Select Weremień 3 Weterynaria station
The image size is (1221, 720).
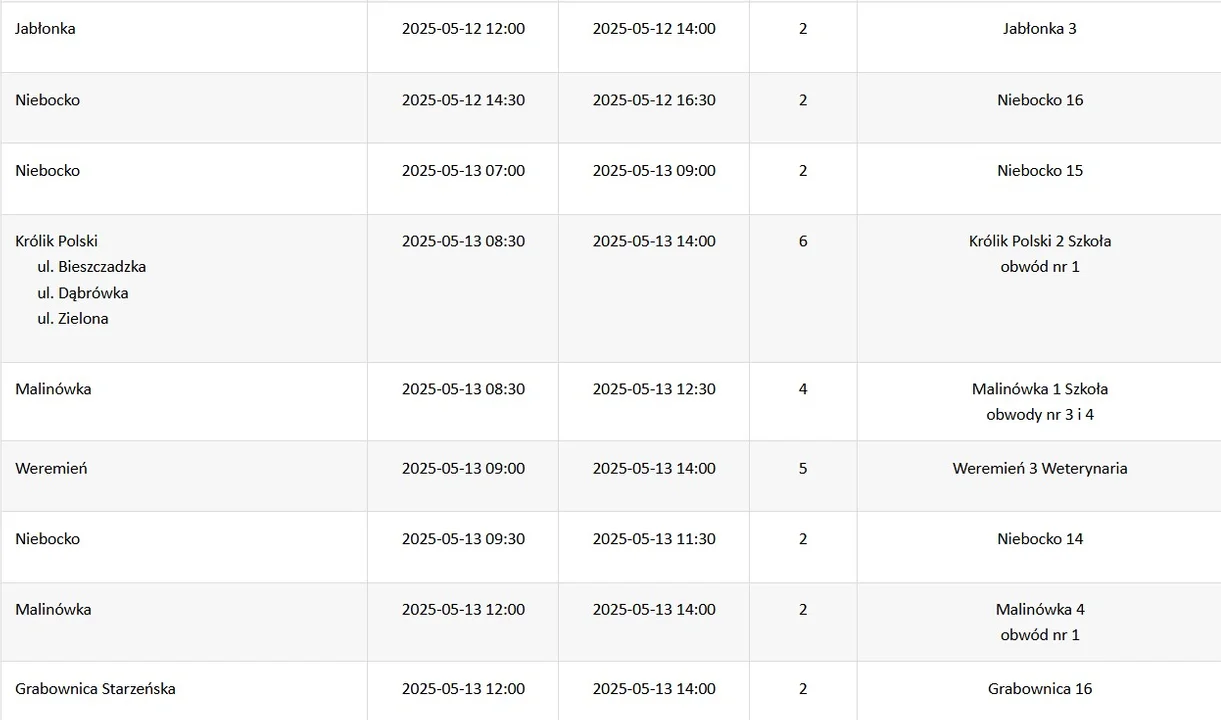[x=1039, y=468]
